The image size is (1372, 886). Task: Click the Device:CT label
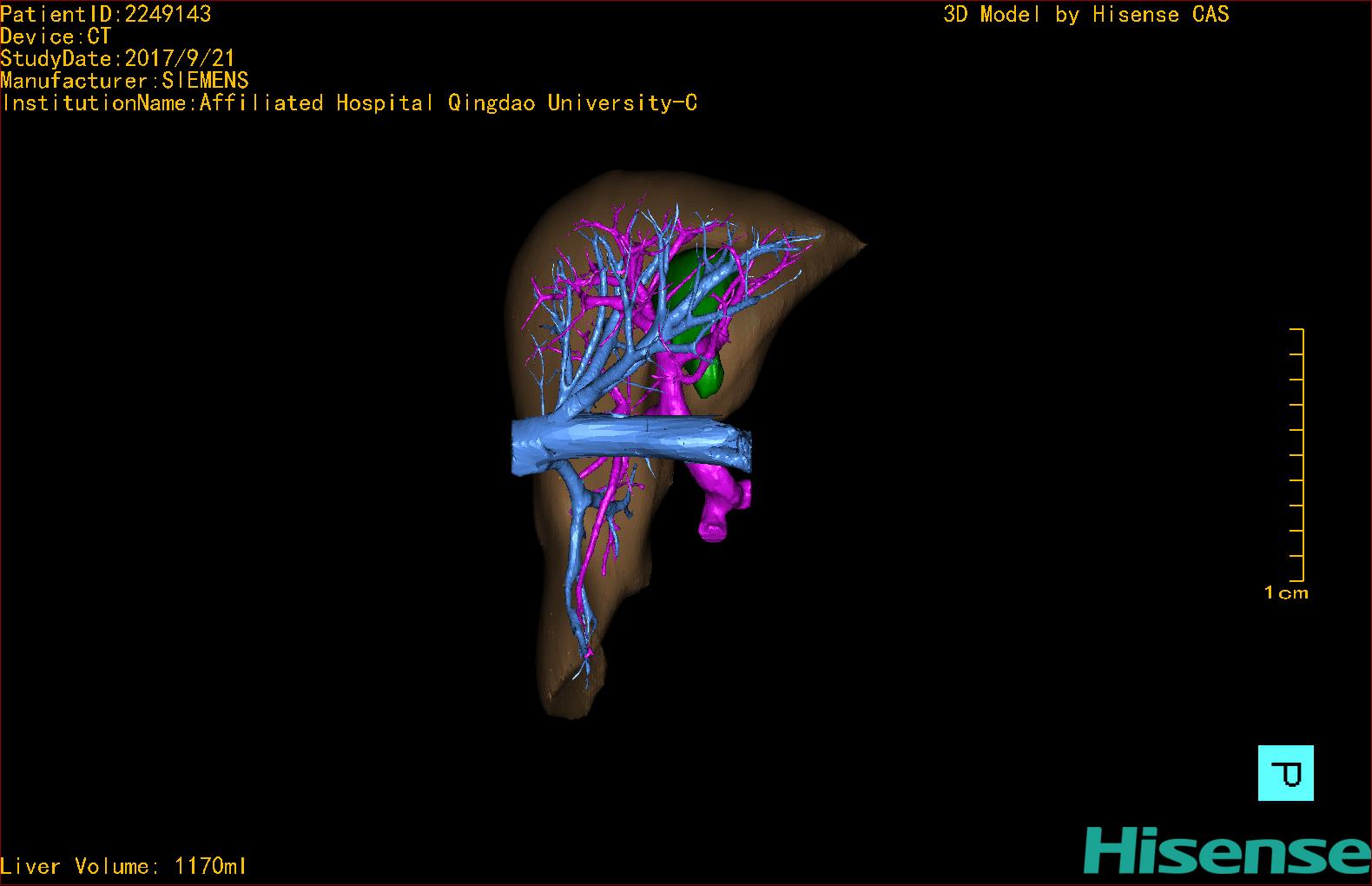56,36
